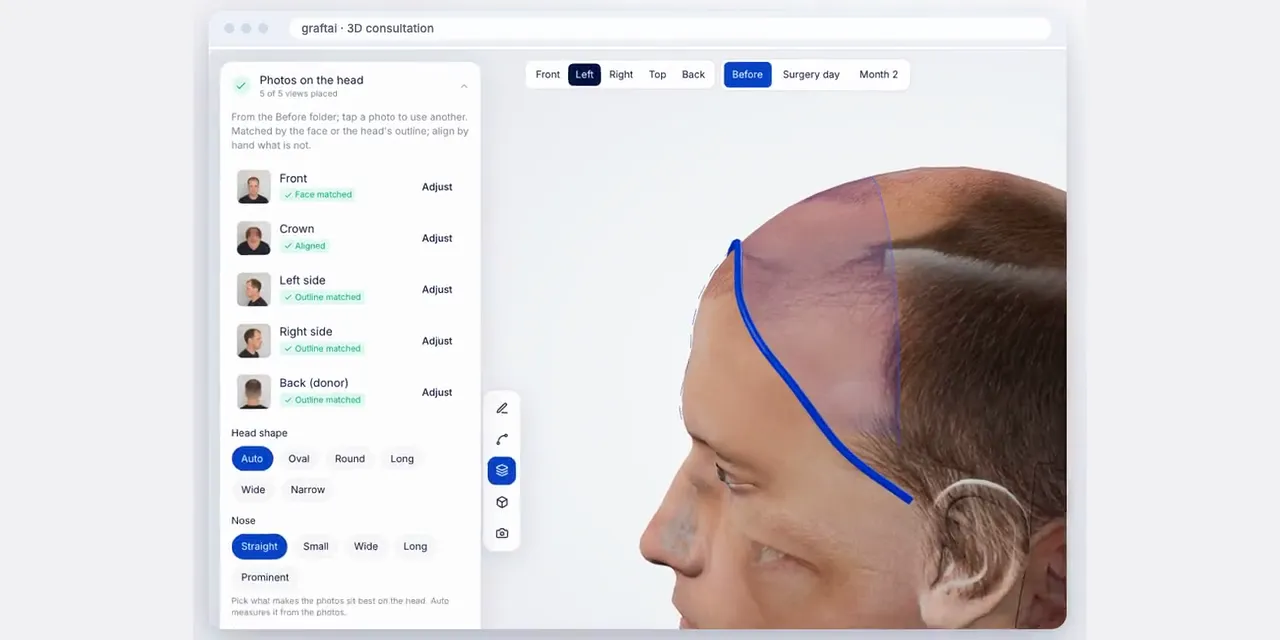Select the Before stage
The width and height of the screenshot is (1280, 640).
[x=747, y=74]
